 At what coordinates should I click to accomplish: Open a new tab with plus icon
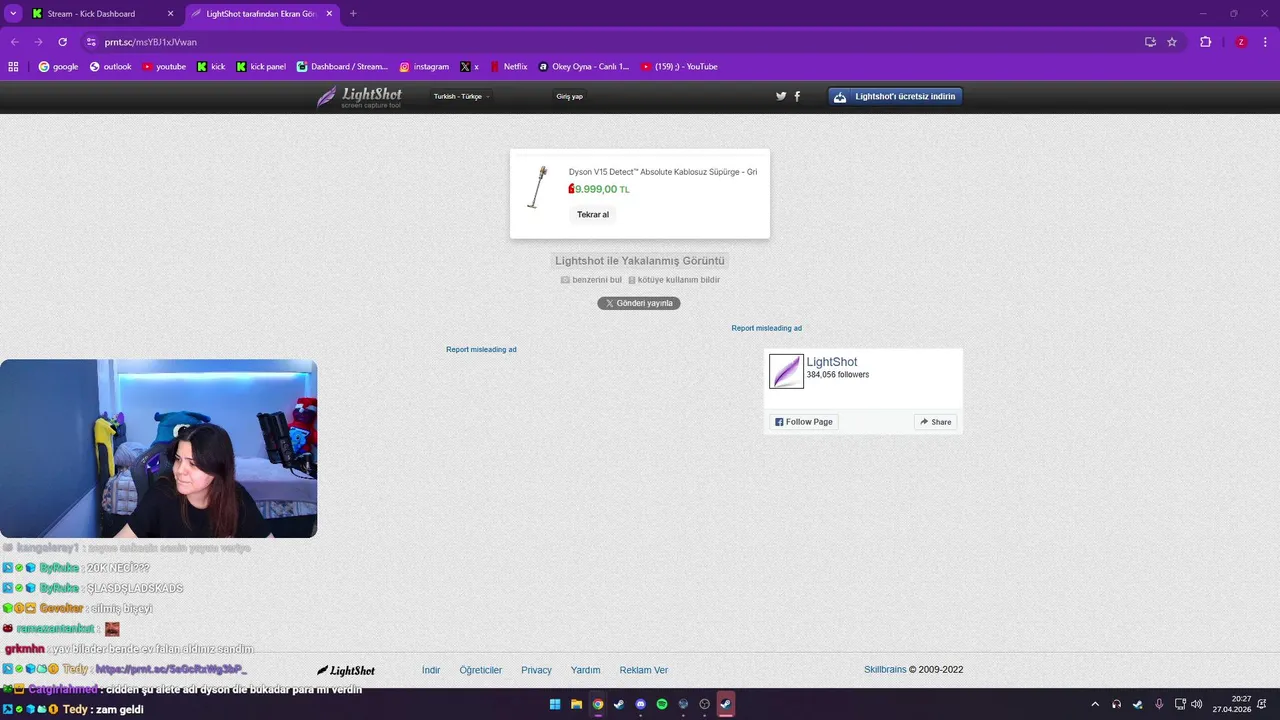point(353,14)
